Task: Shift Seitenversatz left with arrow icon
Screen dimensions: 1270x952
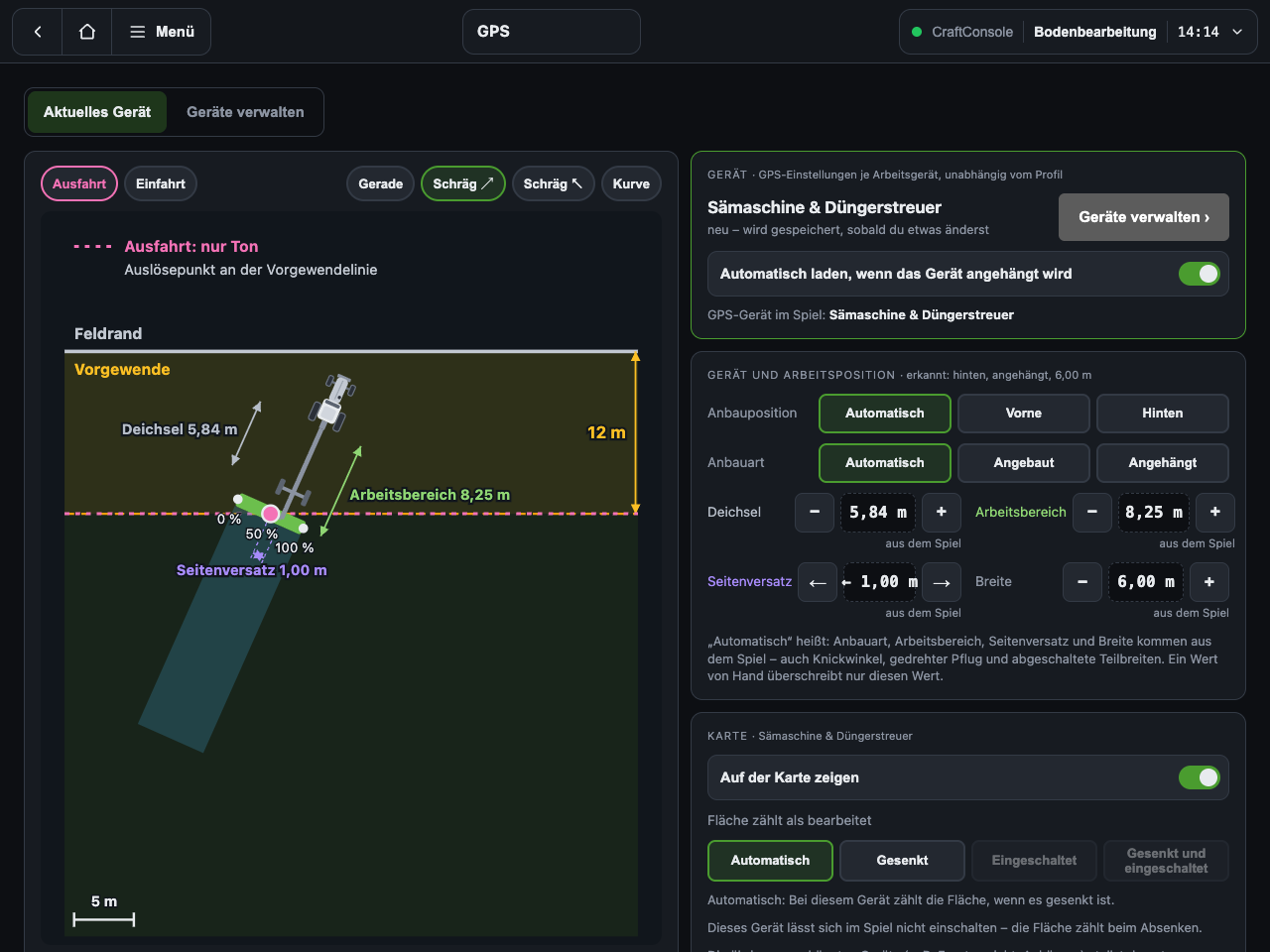Action: [x=818, y=582]
